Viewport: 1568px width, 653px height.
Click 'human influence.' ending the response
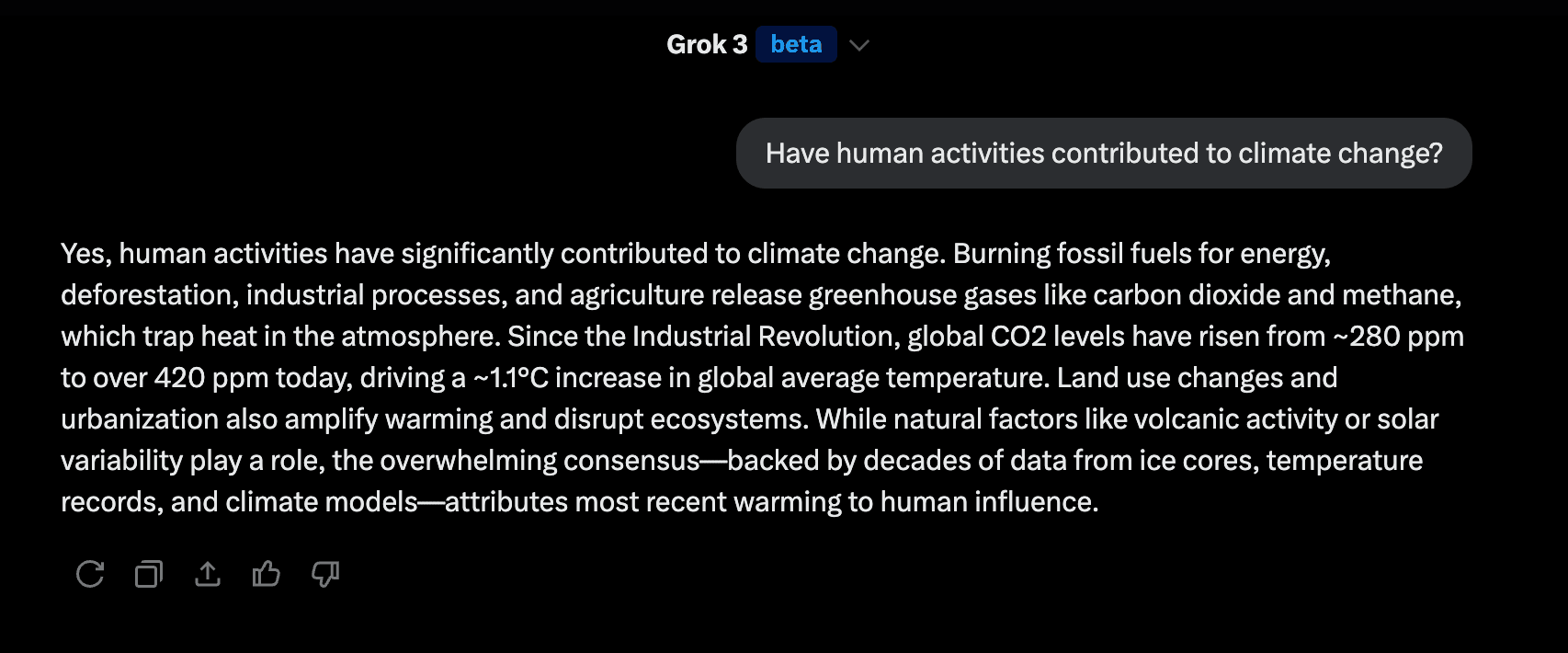[989, 502]
